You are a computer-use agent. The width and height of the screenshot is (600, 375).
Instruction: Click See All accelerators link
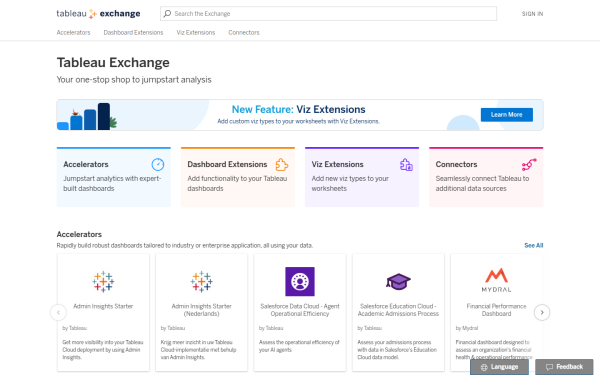[x=533, y=245]
